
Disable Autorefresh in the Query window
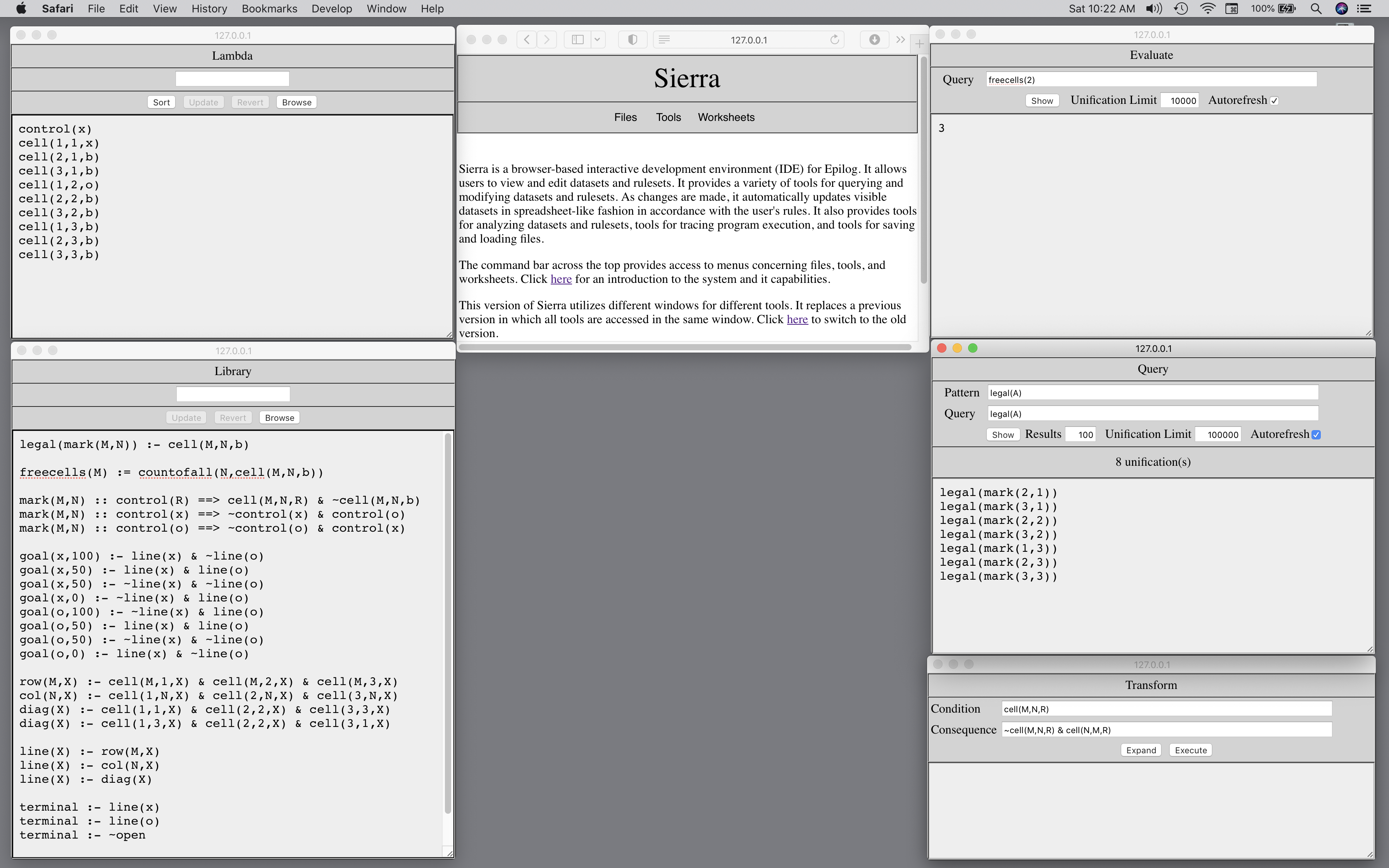point(1316,434)
